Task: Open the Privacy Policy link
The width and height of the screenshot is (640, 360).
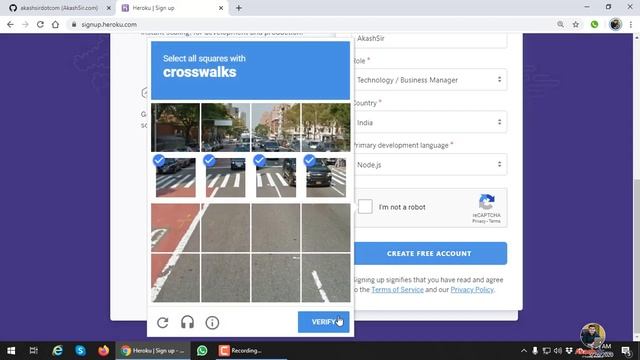Action: click(x=472, y=289)
